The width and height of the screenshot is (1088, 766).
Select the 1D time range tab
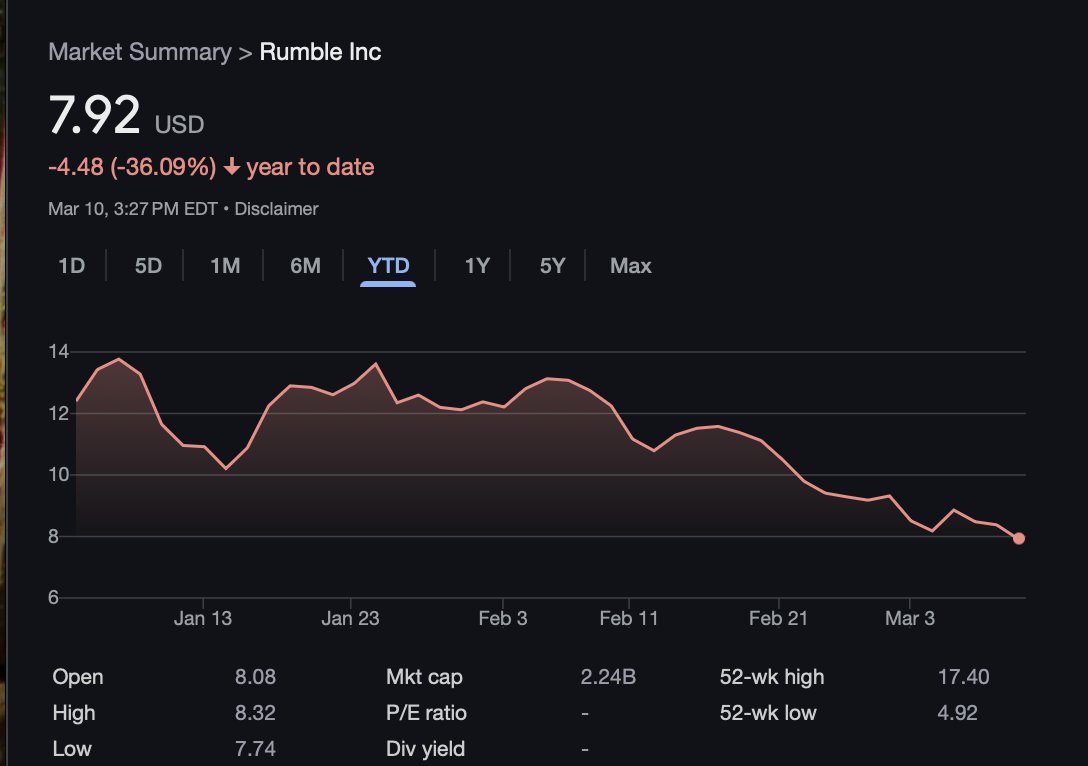pos(71,266)
